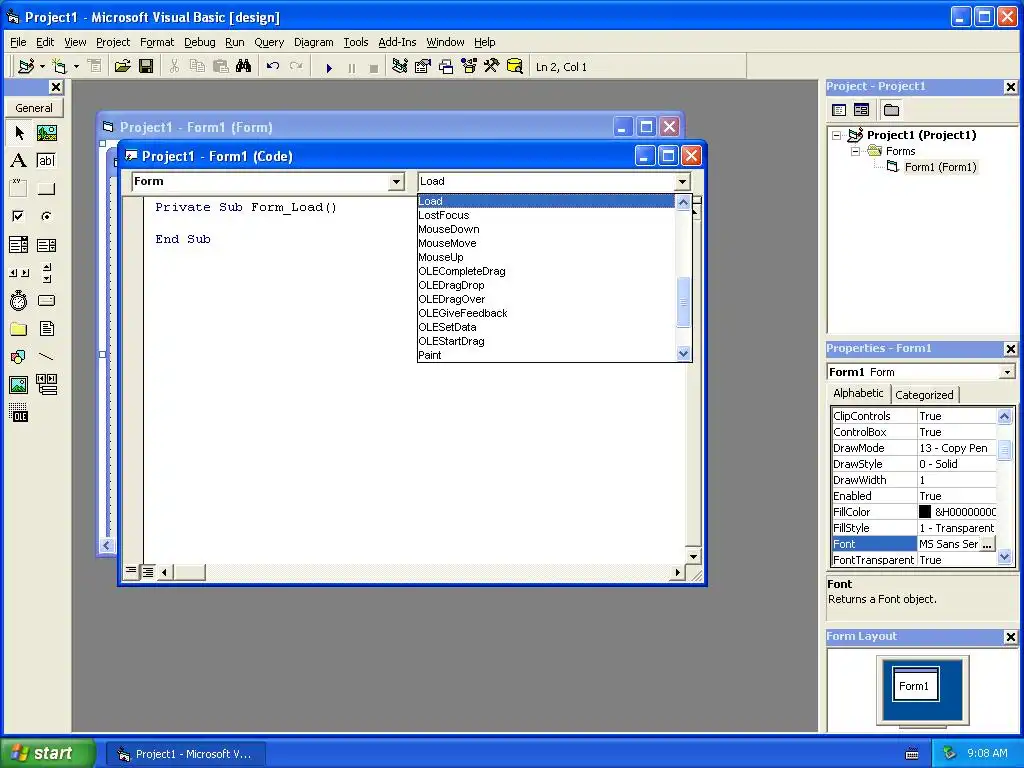1024x768 pixels.
Task: Select the OptionButton control in toolbox
Action: click(46, 216)
